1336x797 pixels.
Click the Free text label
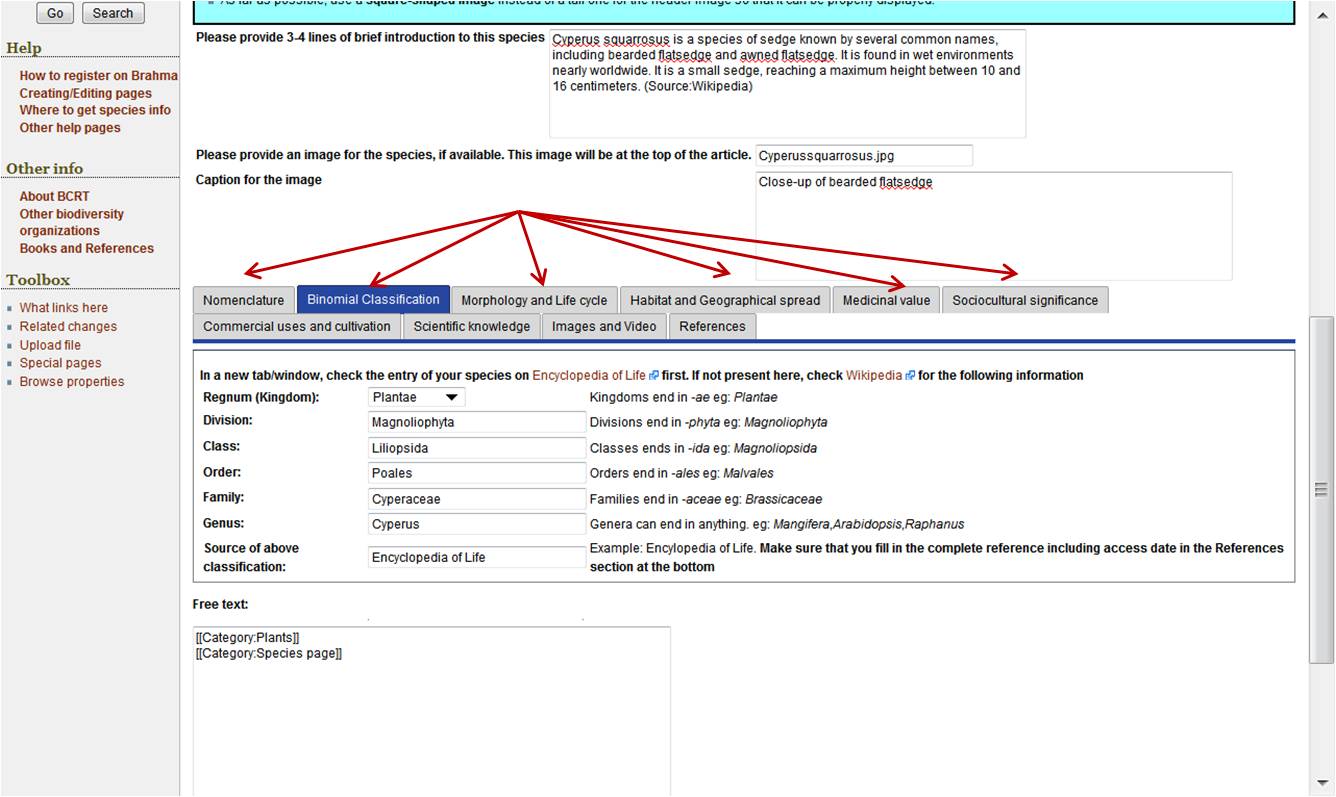[x=221, y=604]
